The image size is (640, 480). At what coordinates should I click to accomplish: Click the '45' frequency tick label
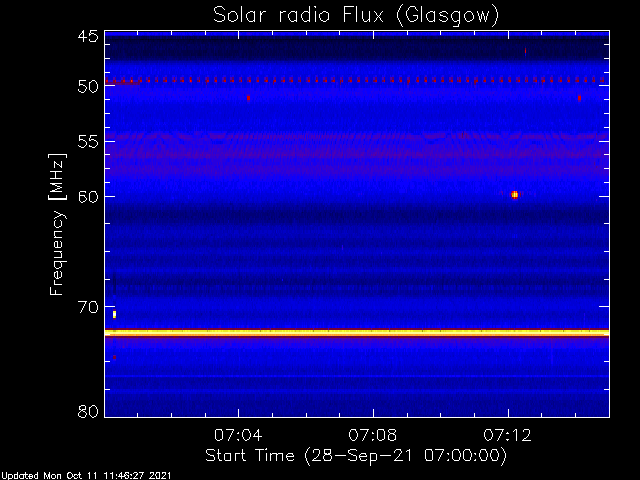pyautogui.click(x=88, y=36)
